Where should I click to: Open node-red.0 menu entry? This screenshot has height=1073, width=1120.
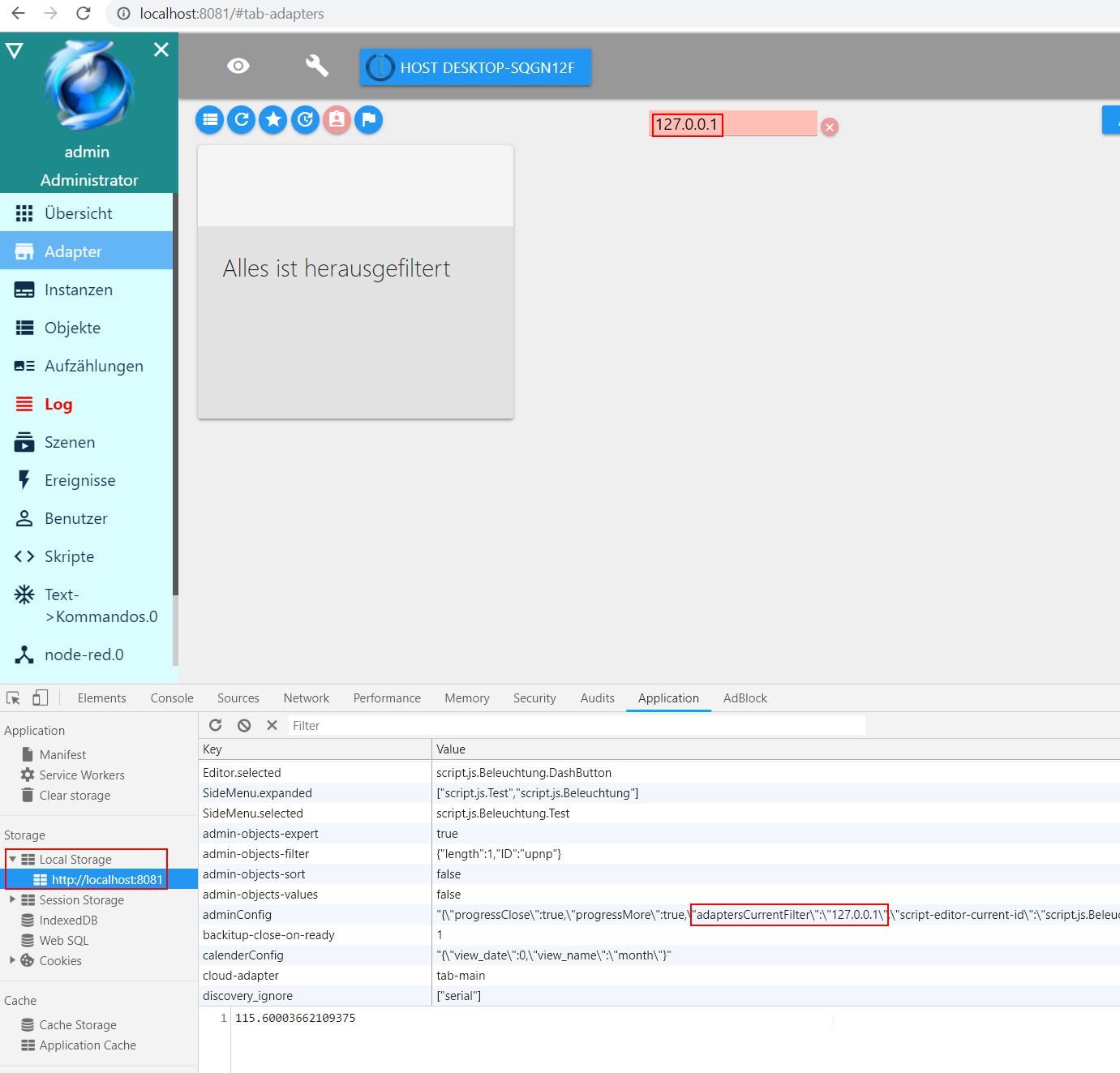pyautogui.click(x=86, y=655)
